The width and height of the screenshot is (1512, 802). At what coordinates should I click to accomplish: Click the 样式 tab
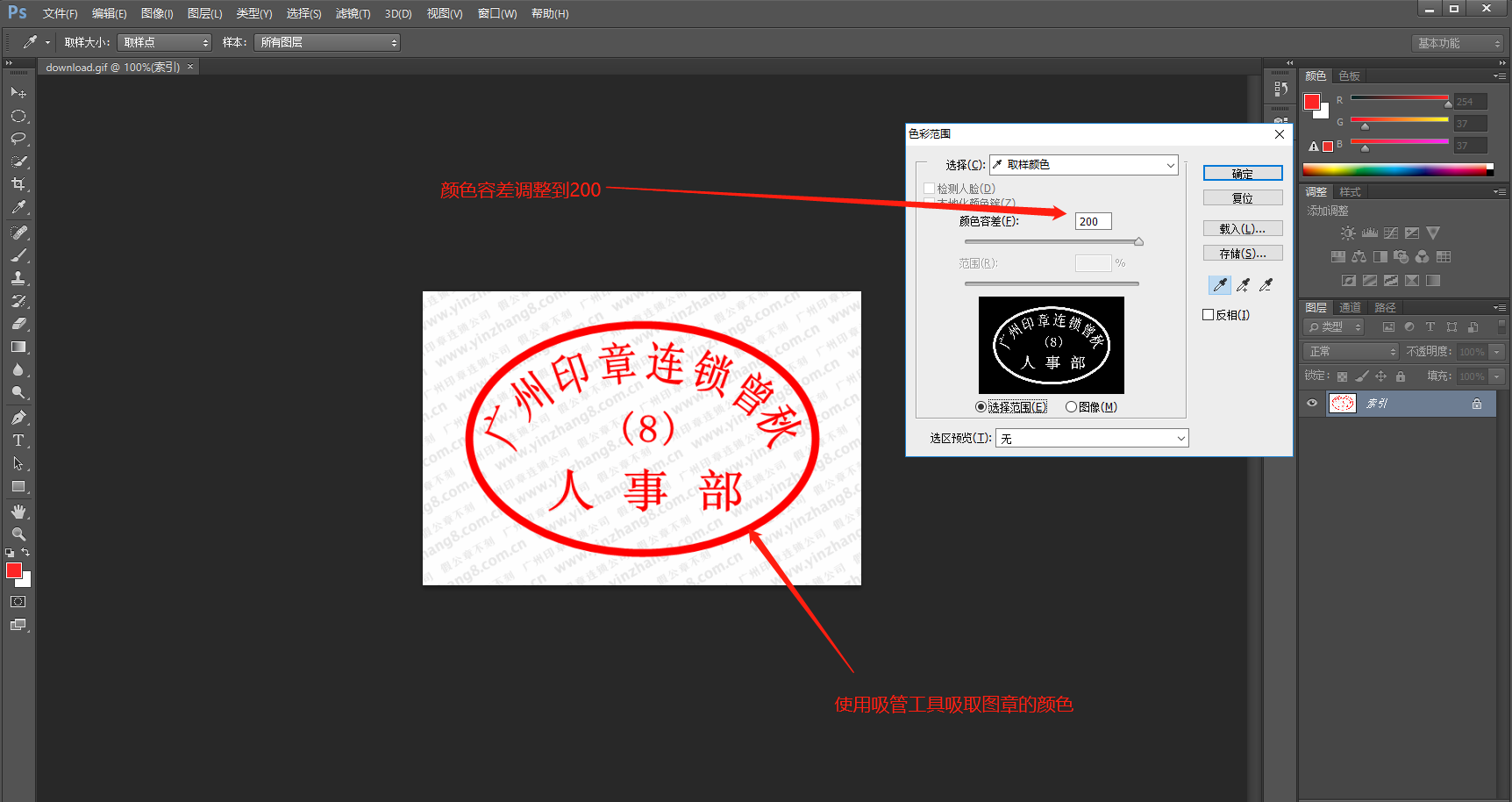[1351, 192]
